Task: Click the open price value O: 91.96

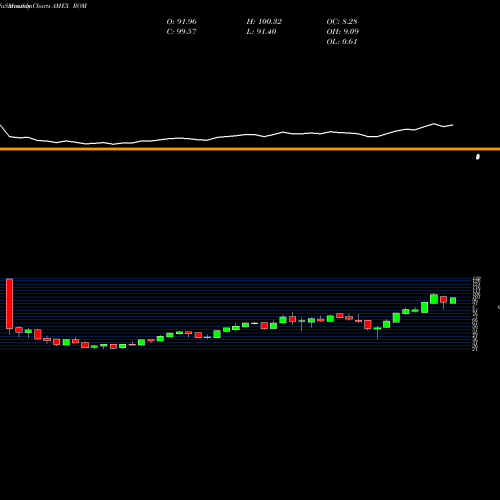Action: 181,22
